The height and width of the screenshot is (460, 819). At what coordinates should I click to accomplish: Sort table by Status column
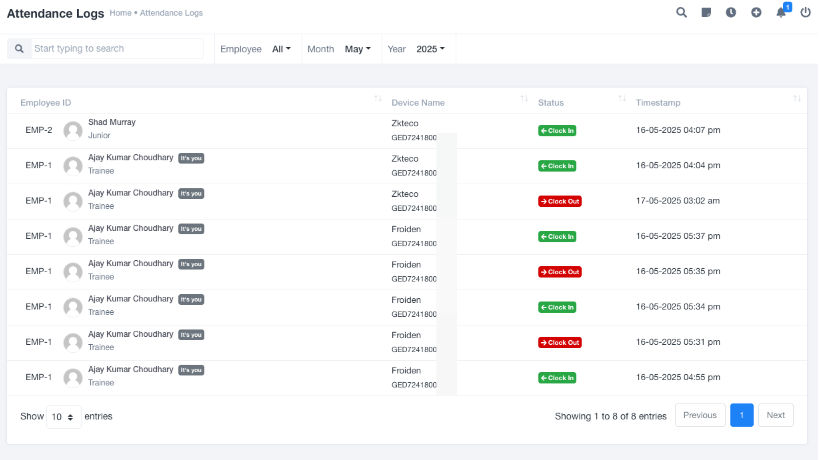(622, 99)
